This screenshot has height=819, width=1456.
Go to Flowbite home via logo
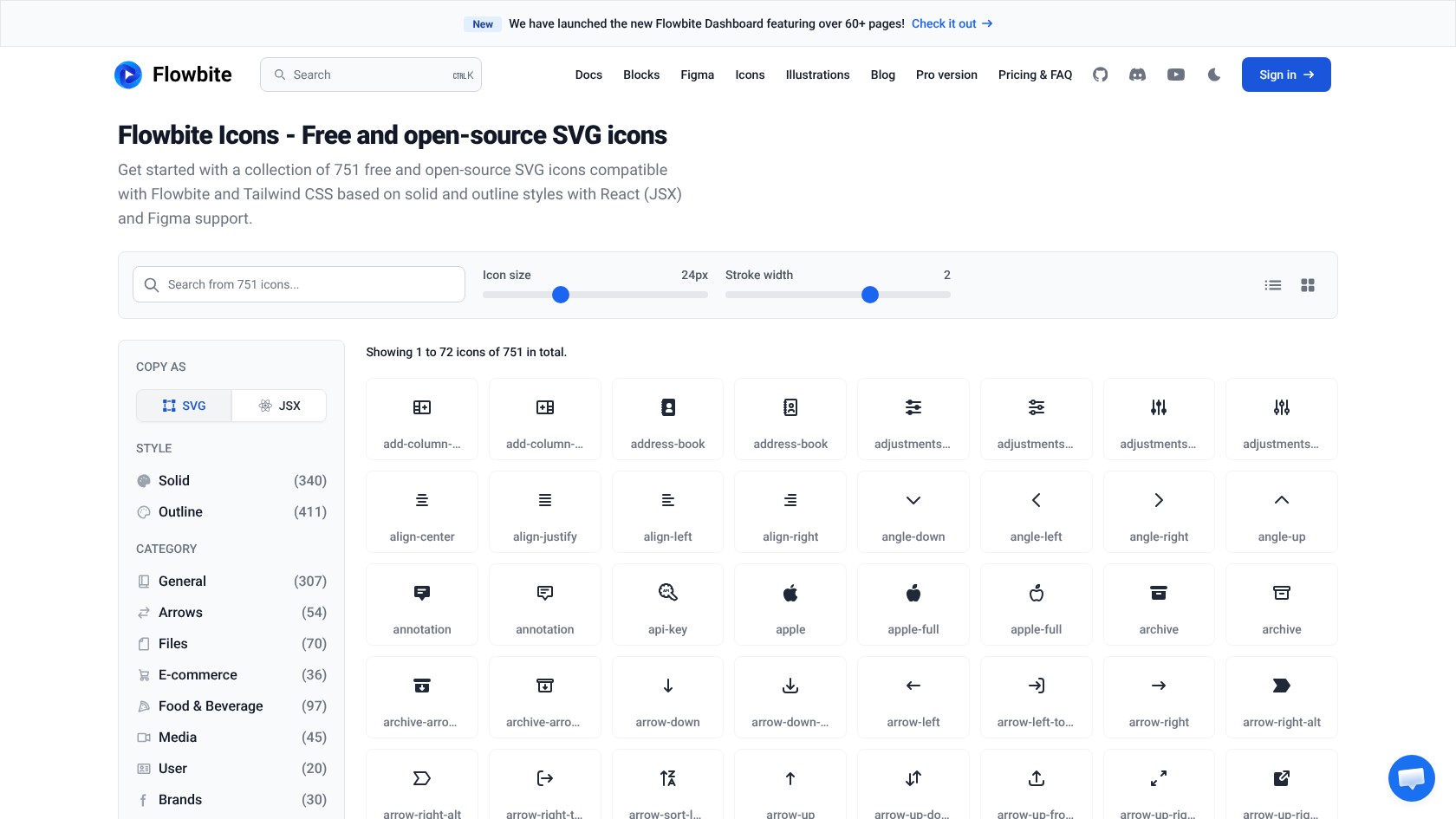(x=173, y=75)
